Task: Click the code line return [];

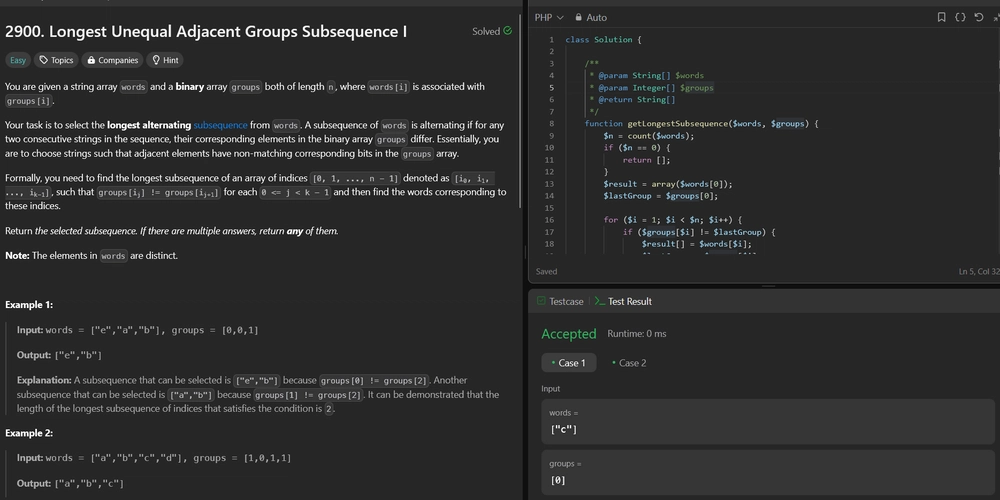Action: (x=646, y=159)
